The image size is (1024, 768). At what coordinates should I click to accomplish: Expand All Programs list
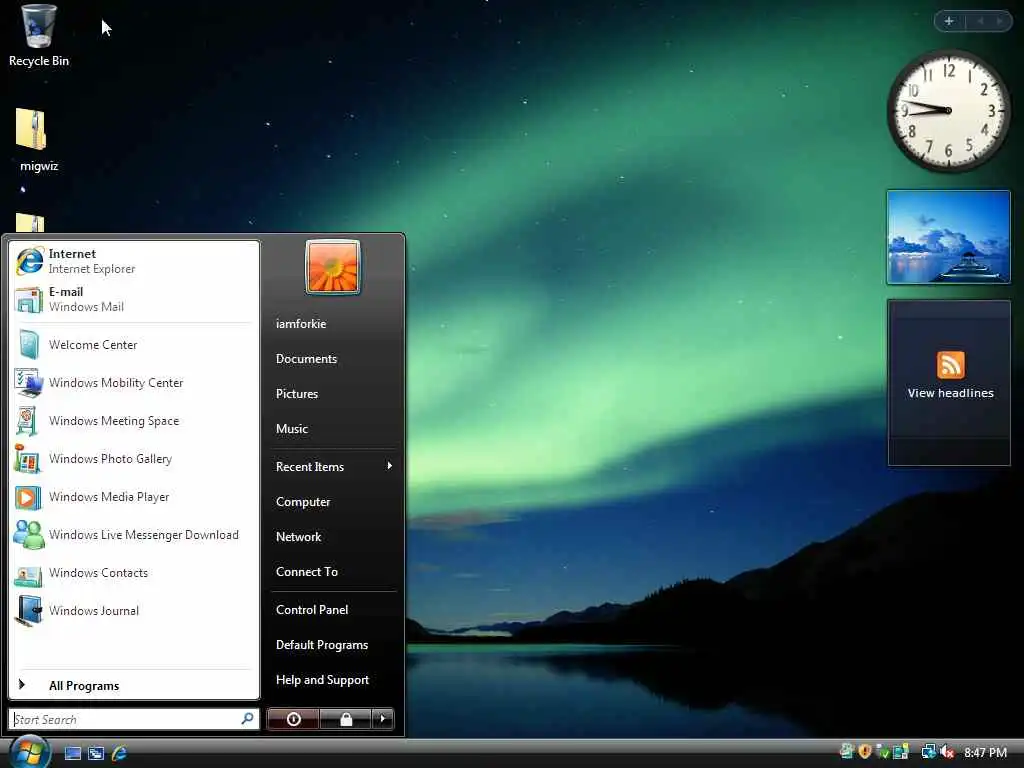coord(134,686)
